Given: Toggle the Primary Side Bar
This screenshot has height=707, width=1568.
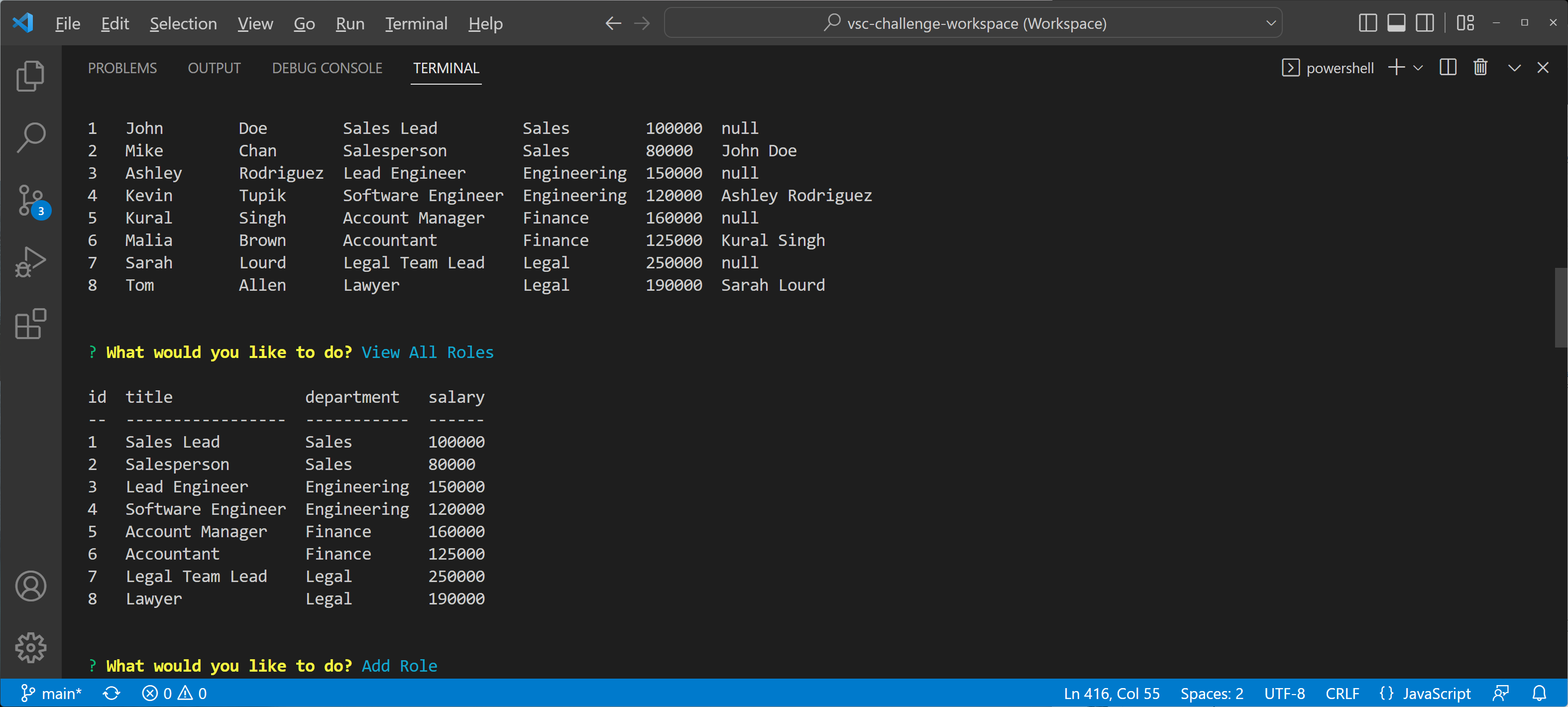Looking at the screenshot, I should pyautogui.click(x=1367, y=22).
